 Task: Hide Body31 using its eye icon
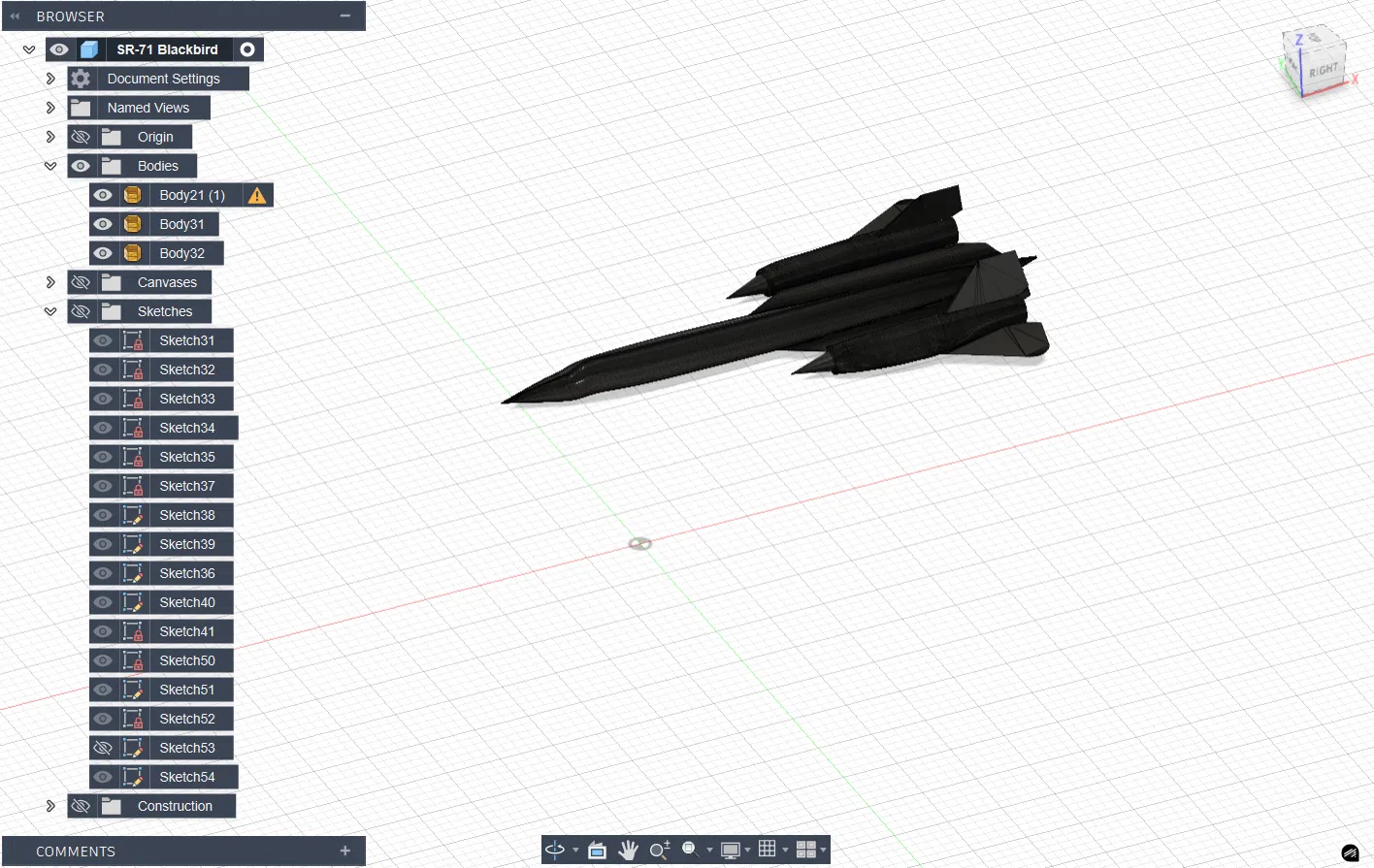coord(103,224)
